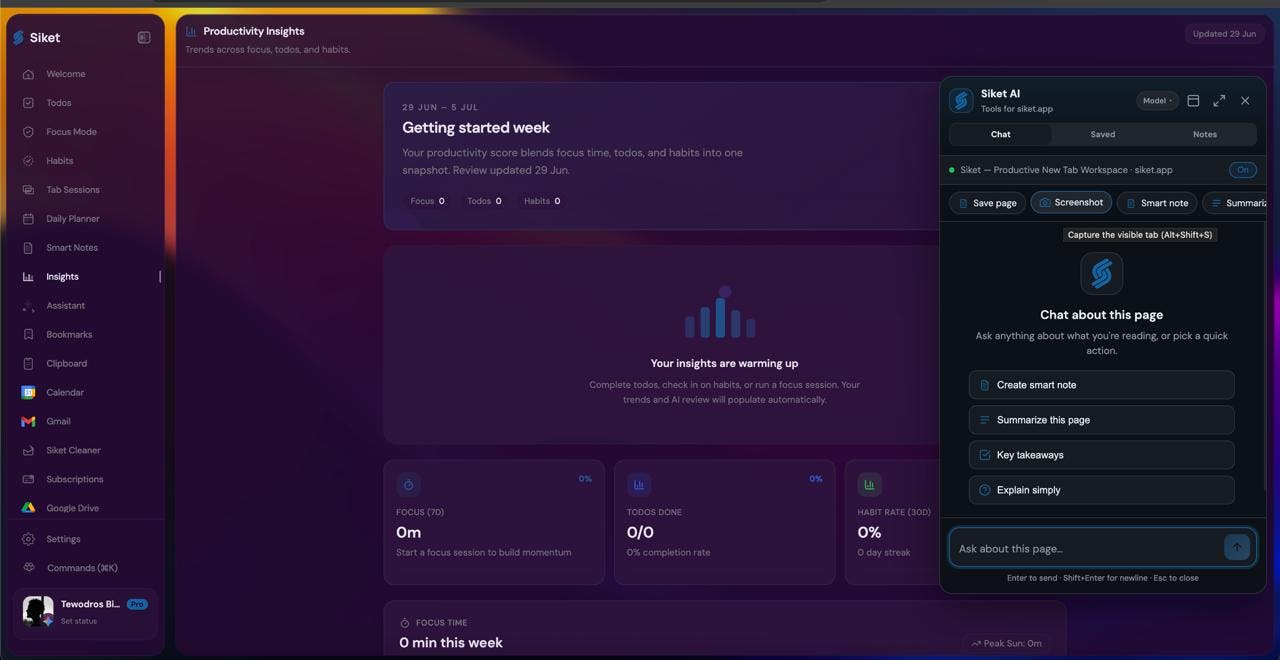Viewport: 1280px width, 660px height.
Task: Close the Siket AI panel
Action: 1245,101
